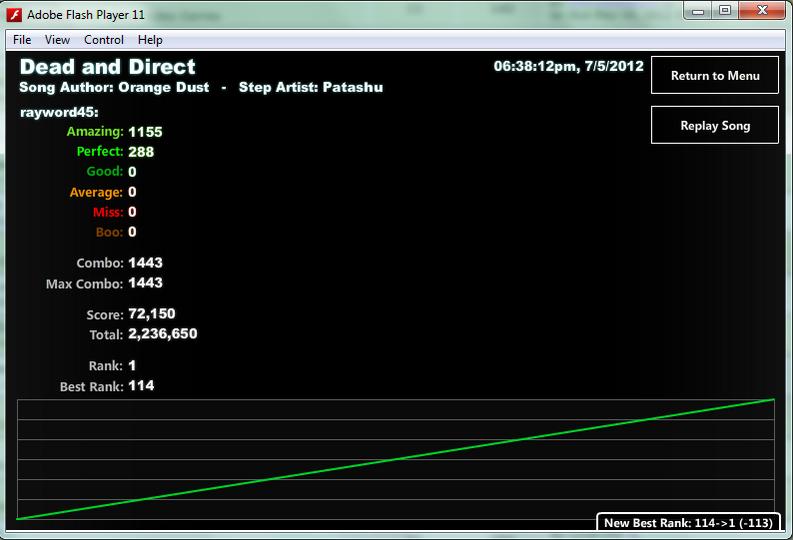Screen dimensions: 793x540
Task: Click the Return to Menu button
Action: coord(715,75)
